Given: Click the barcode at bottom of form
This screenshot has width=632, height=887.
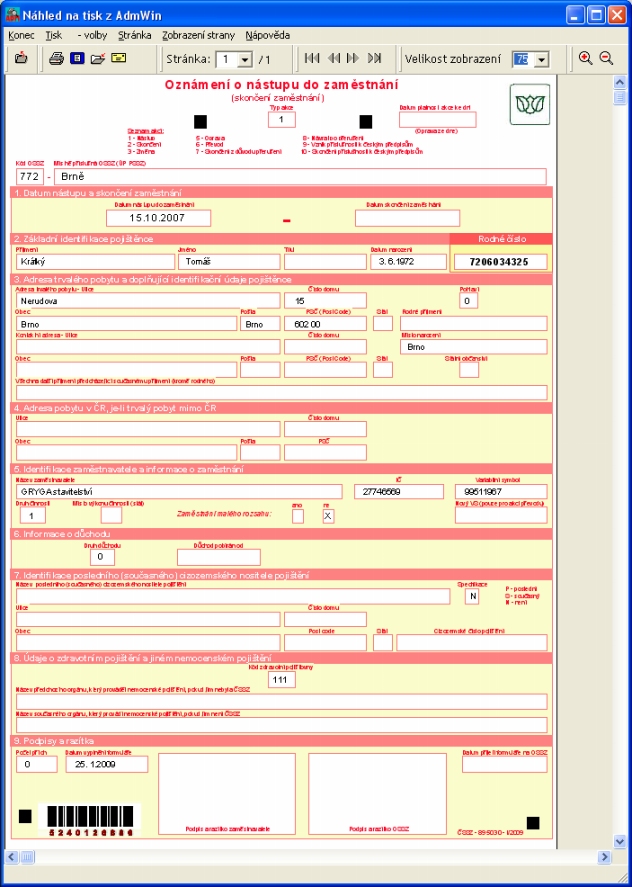Looking at the screenshot, I should [x=89, y=819].
